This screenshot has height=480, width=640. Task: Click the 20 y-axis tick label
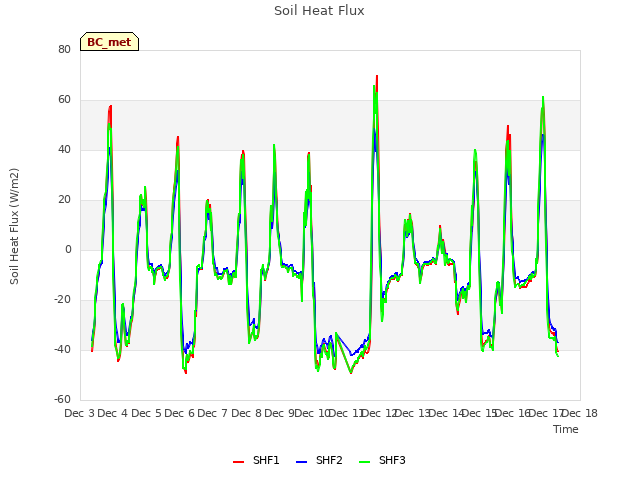tap(64, 200)
